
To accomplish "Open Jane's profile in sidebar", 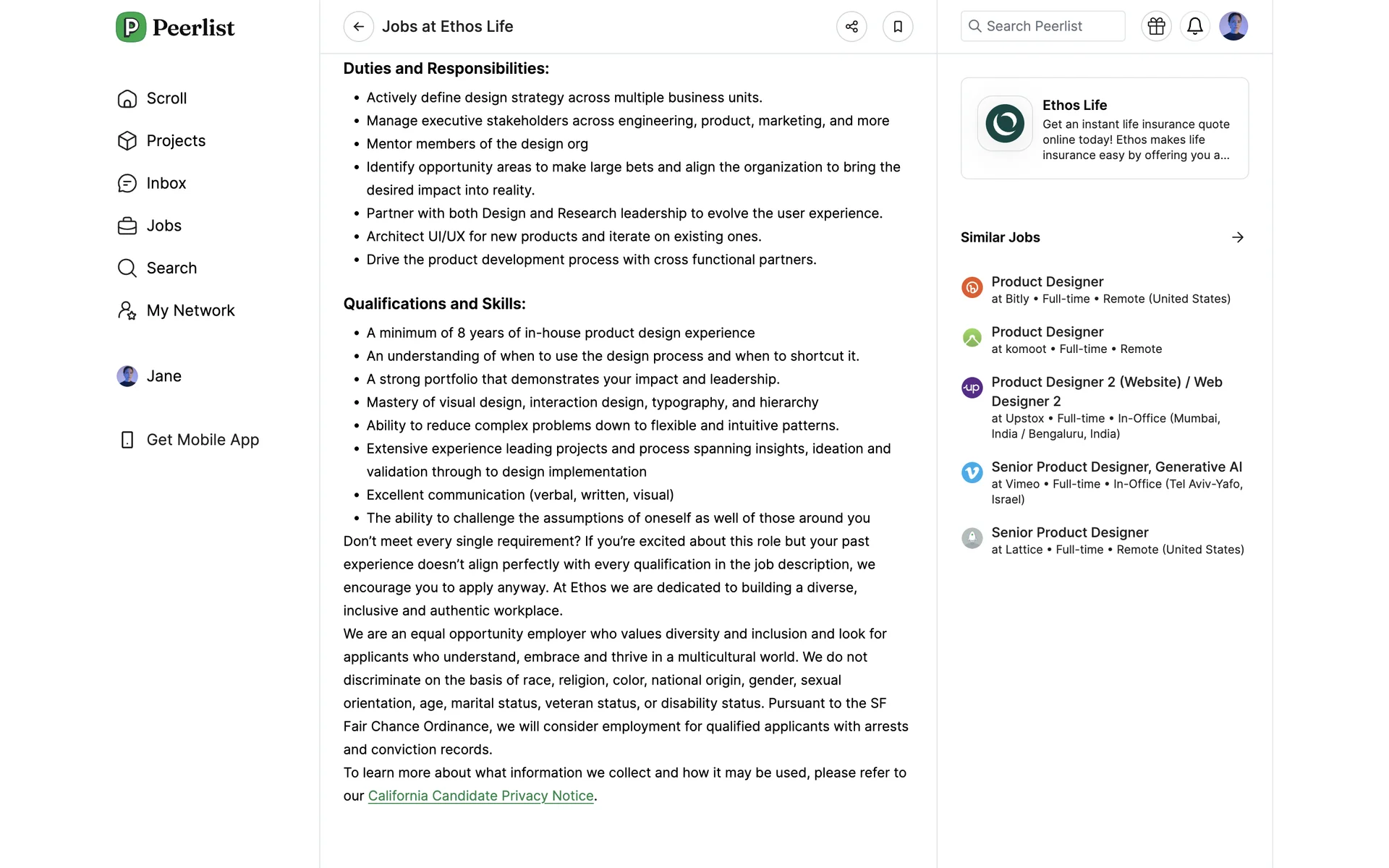I will (x=163, y=376).
